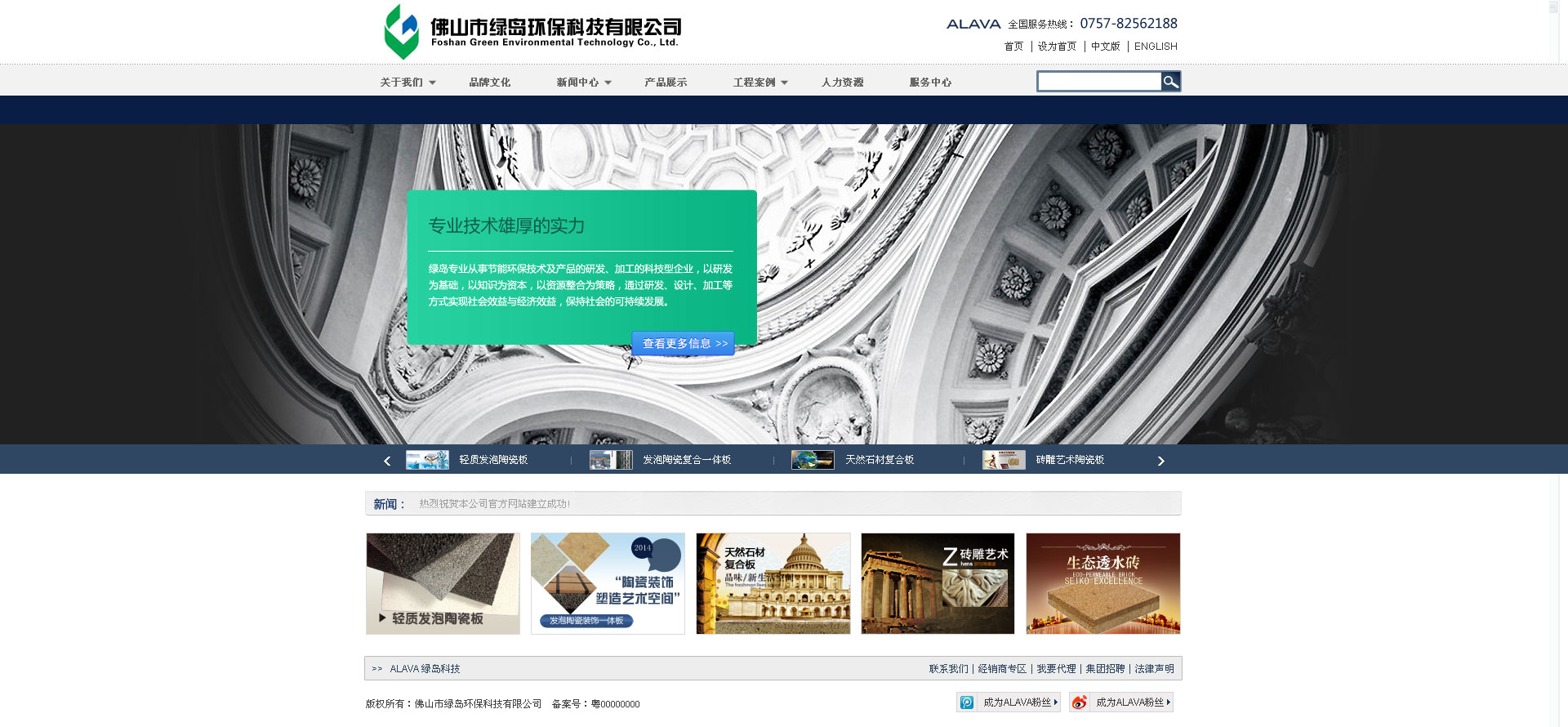
Task: Click the search magnifier icon
Action: [x=1170, y=82]
